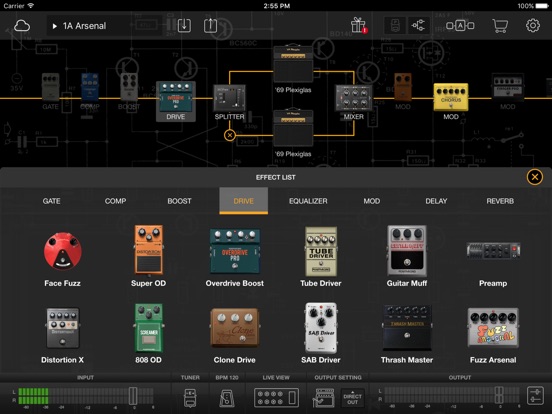552x414 pixels.
Task: Select the GATE pedal in chain
Action: pos(51,92)
